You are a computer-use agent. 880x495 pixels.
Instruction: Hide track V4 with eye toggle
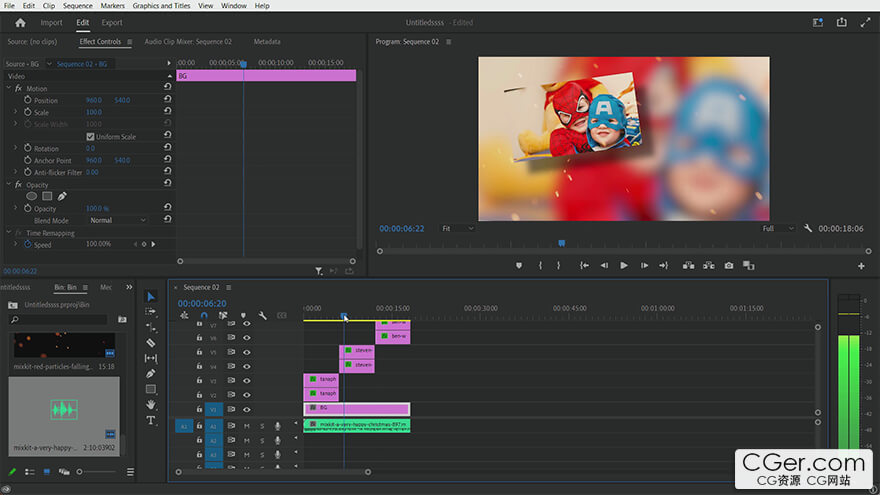point(246,366)
